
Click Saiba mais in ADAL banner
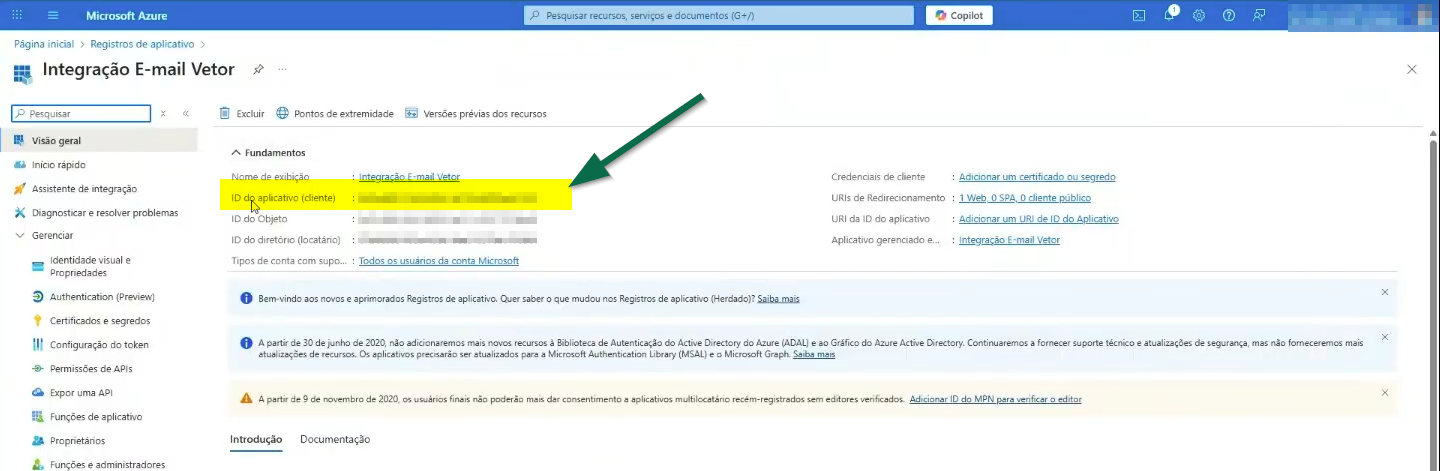click(x=814, y=355)
